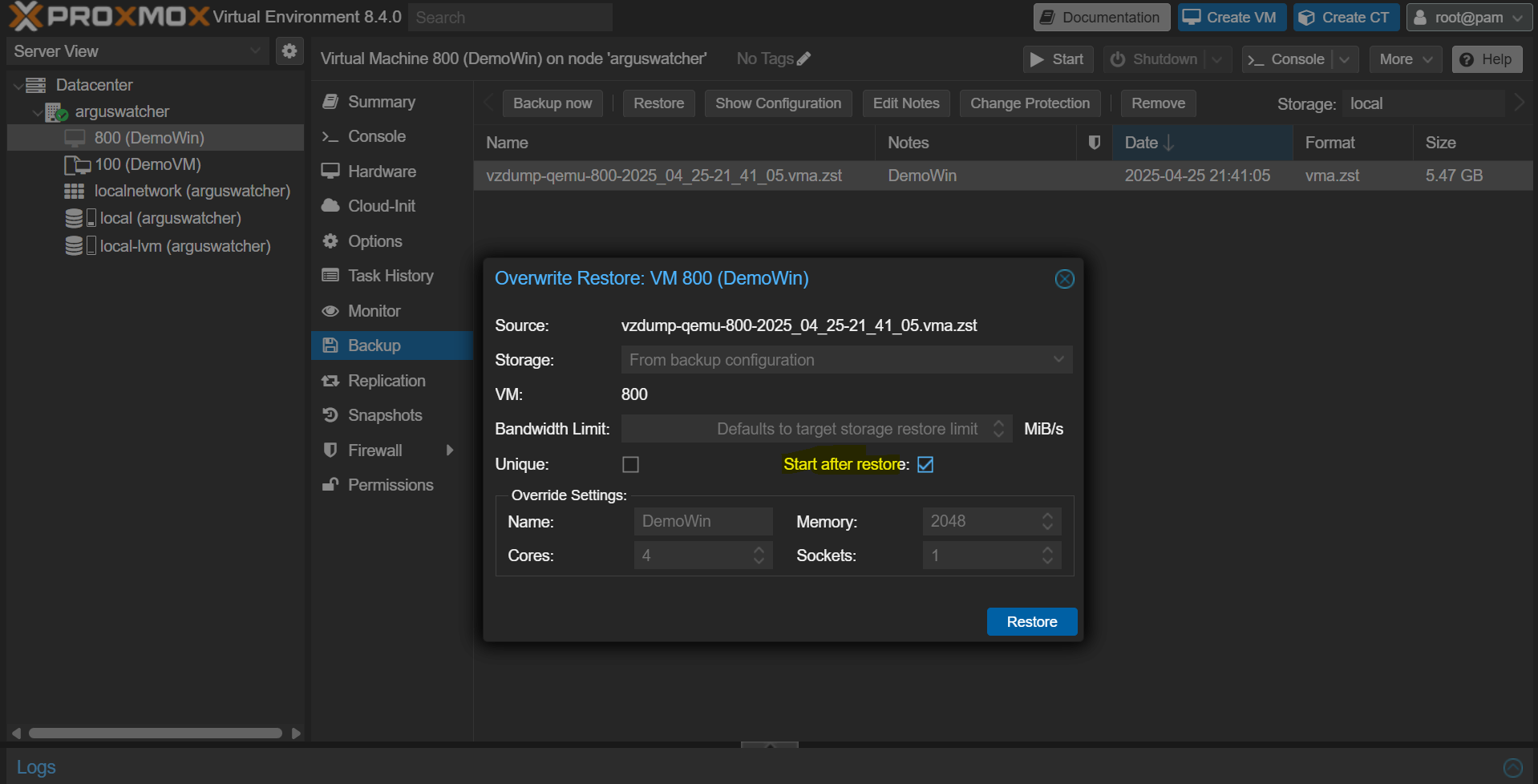This screenshot has width=1538, height=784.
Task: Click the Firewall shield icon
Action: (330, 451)
